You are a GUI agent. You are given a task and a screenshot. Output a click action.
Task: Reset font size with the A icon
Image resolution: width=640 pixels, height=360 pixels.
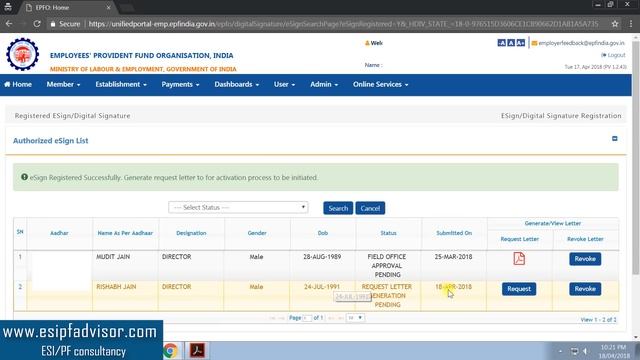[511, 43]
